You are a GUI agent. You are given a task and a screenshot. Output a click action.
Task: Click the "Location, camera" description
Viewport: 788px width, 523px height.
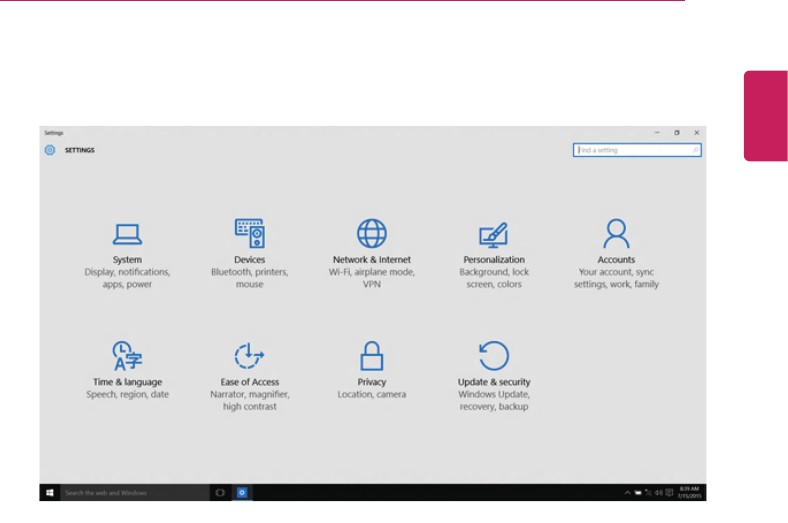(x=372, y=394)
